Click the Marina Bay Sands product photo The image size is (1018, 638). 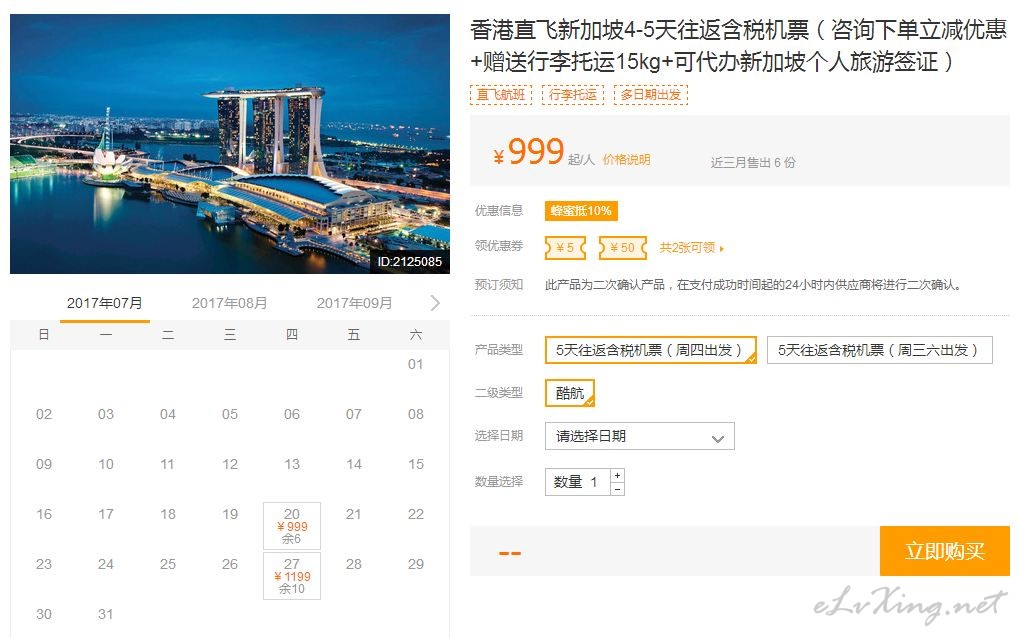pos(230,143)
